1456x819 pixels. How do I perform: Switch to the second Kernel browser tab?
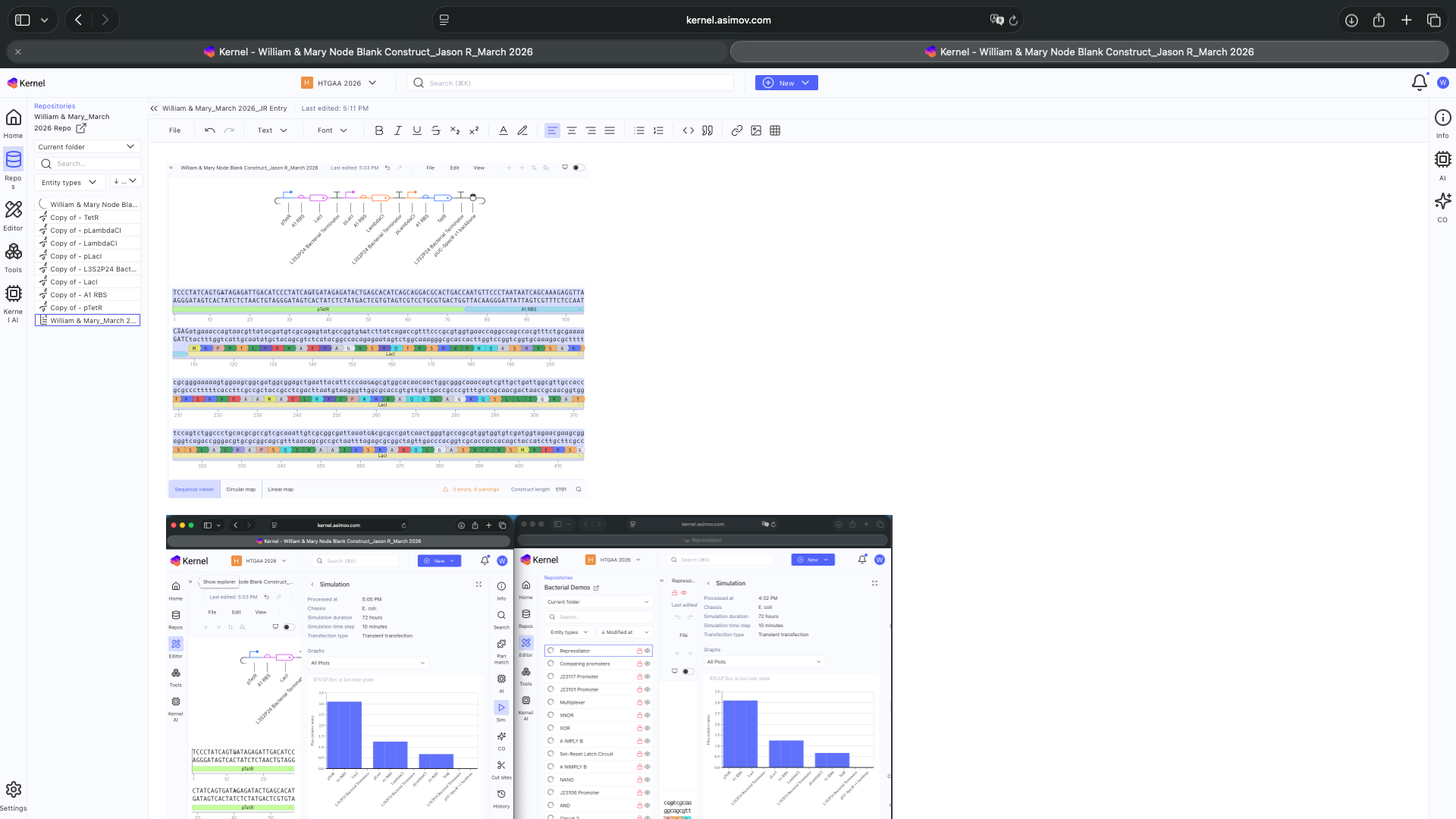pos(1089,52)
